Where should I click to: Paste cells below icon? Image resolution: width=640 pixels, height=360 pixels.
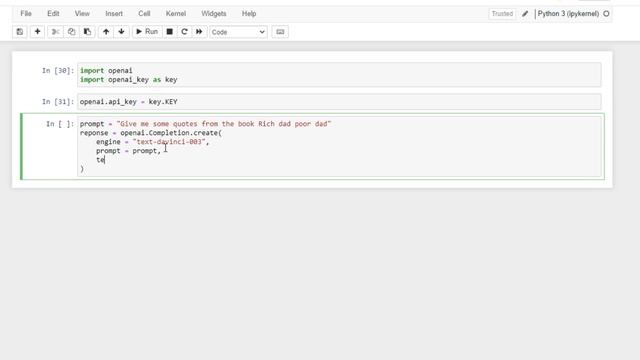tap(87, 32)
